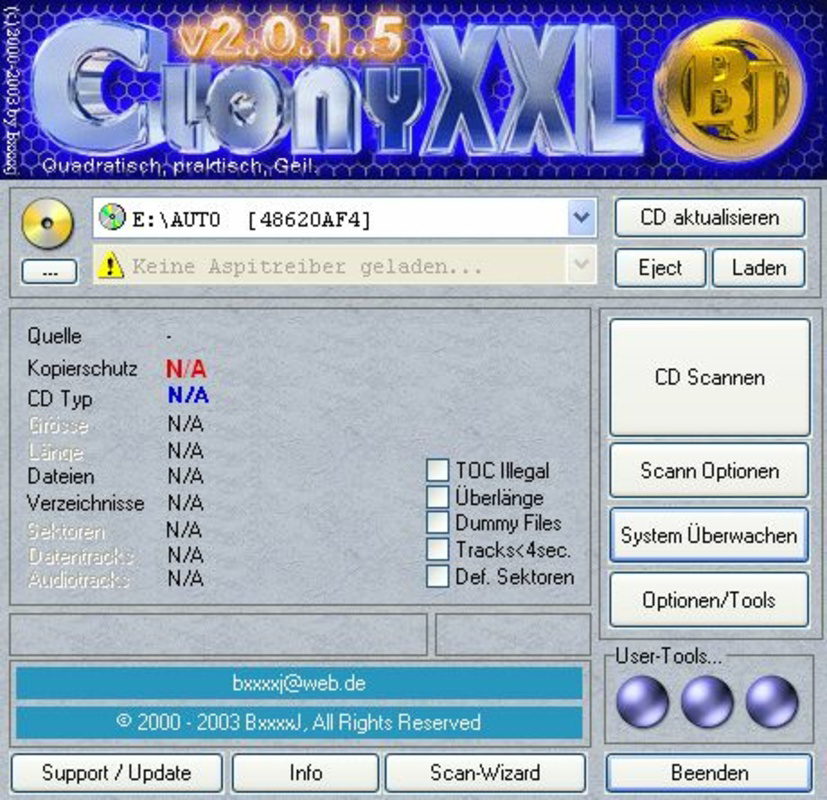The height and width of the screenshot is (800, 827).
Task: Enable the TOC Illegal checkbox
Action: click(x=437, y=470)
